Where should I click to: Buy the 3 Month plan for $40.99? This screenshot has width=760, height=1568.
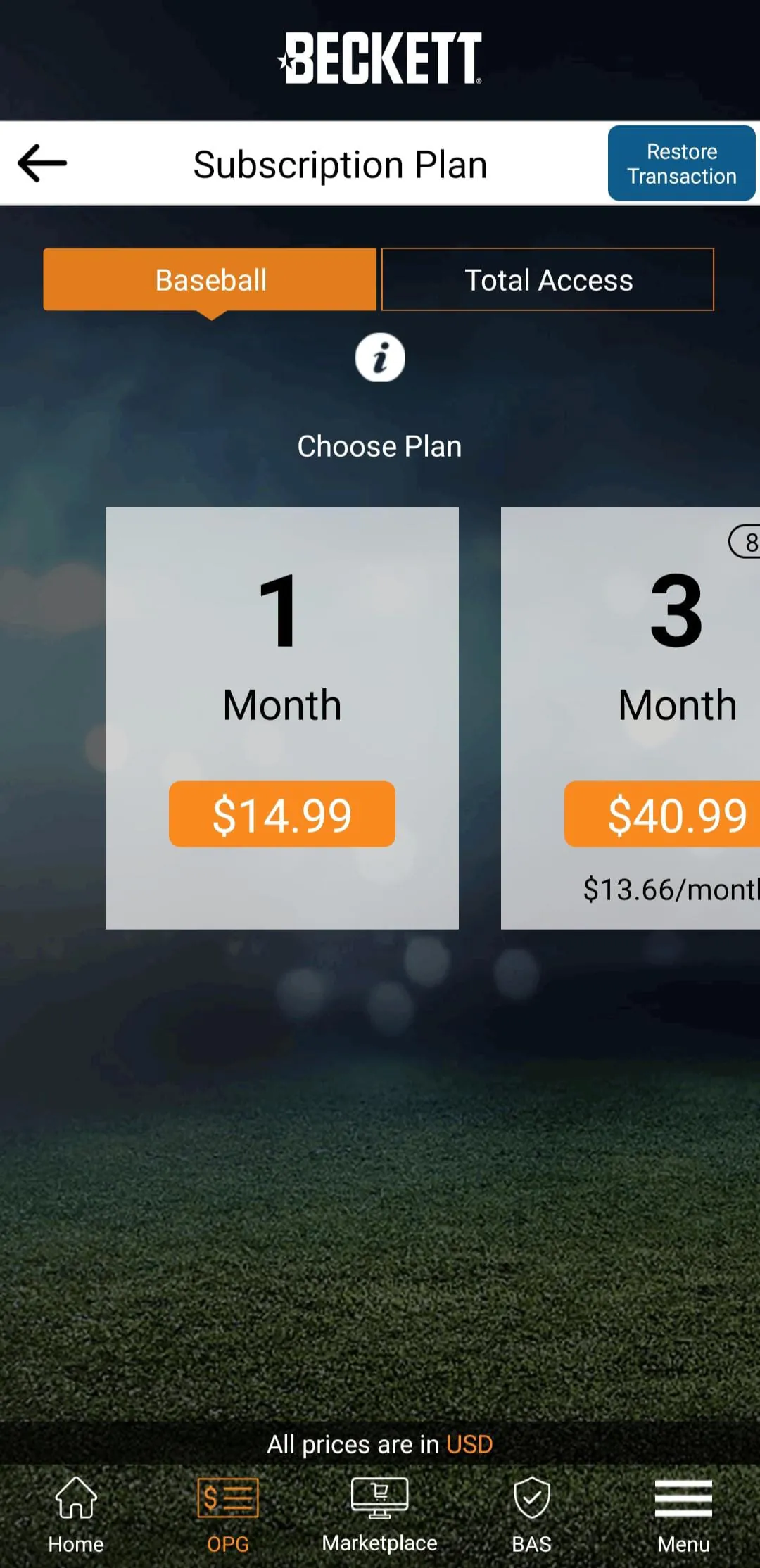[x=665, y=814]
